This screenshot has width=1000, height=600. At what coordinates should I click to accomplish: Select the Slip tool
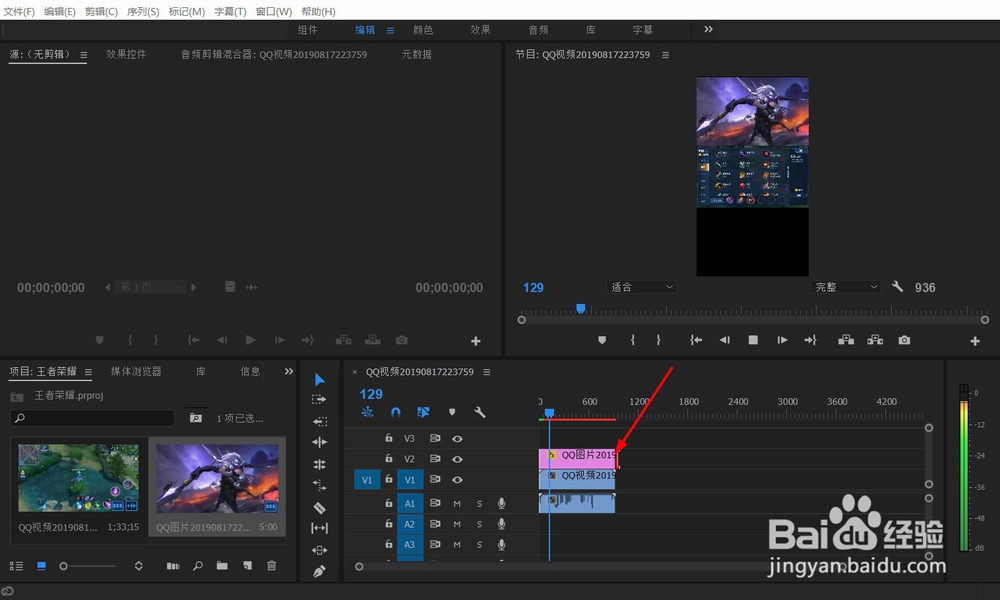[320, 528]
